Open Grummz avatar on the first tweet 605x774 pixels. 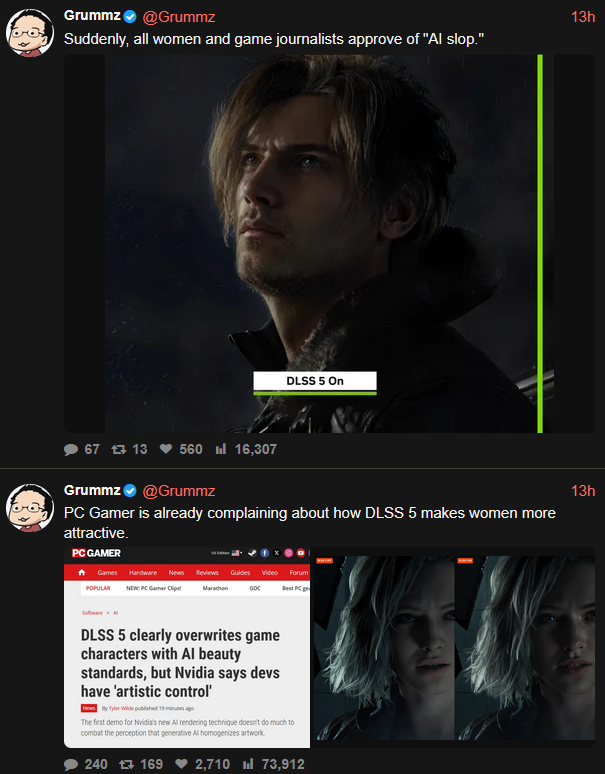(30, 33)
